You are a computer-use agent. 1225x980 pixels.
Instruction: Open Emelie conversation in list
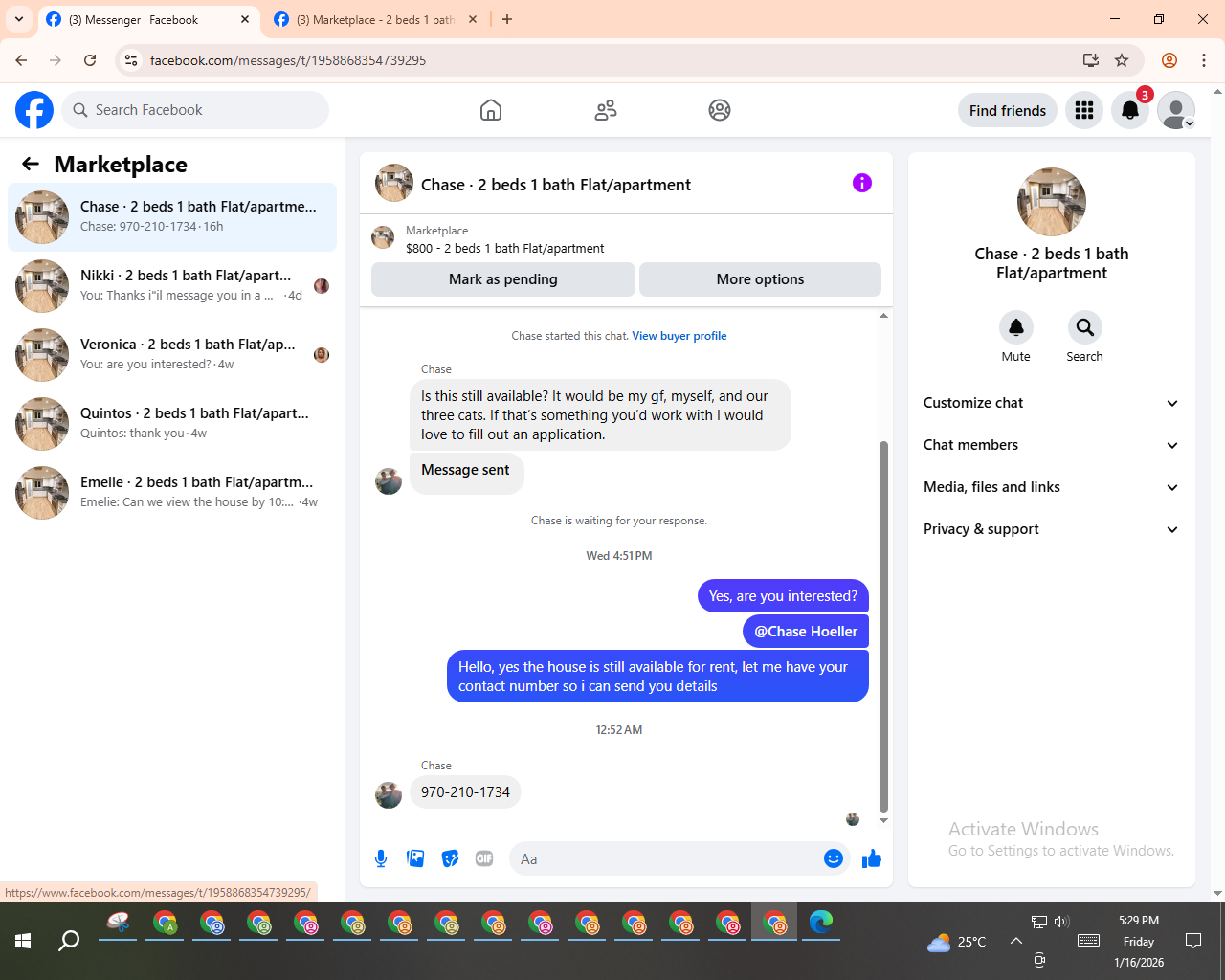tap(172, 493)
